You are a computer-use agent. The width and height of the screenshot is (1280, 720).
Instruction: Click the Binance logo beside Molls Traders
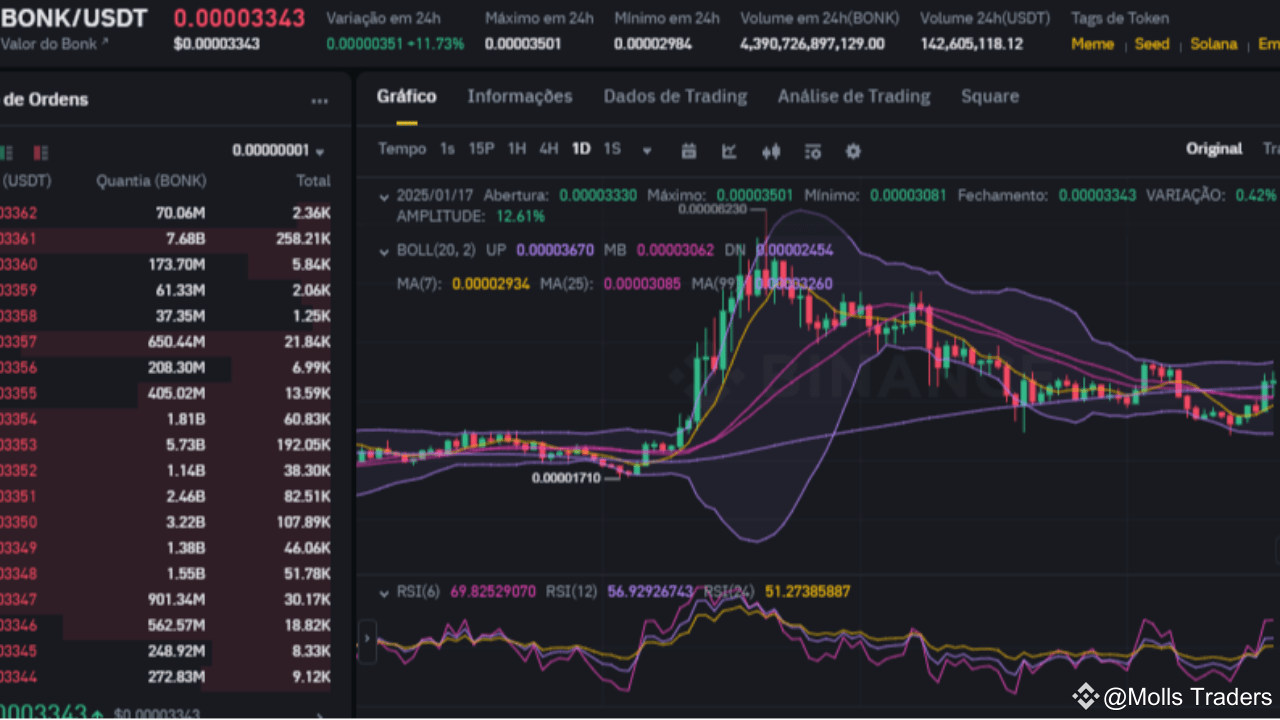pos(1085,696)
